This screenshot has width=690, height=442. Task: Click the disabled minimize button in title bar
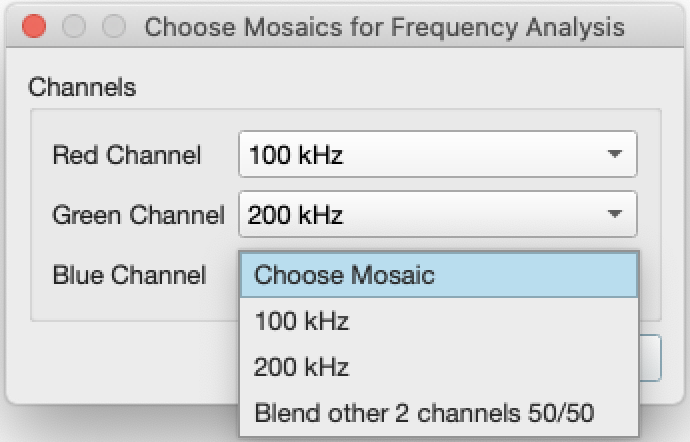click(x=74, y=26)
